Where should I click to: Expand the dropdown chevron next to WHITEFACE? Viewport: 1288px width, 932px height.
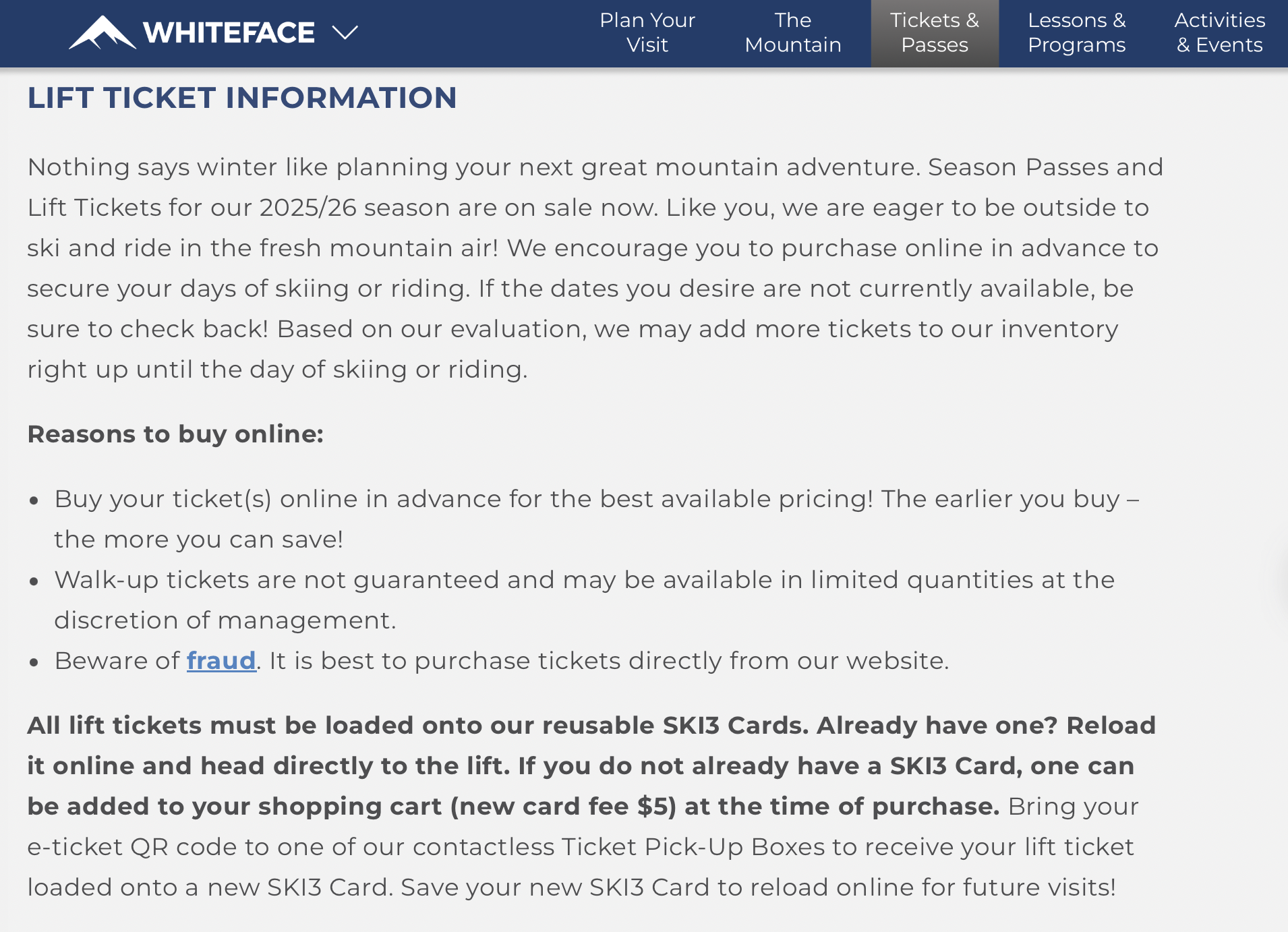[345, 33]
